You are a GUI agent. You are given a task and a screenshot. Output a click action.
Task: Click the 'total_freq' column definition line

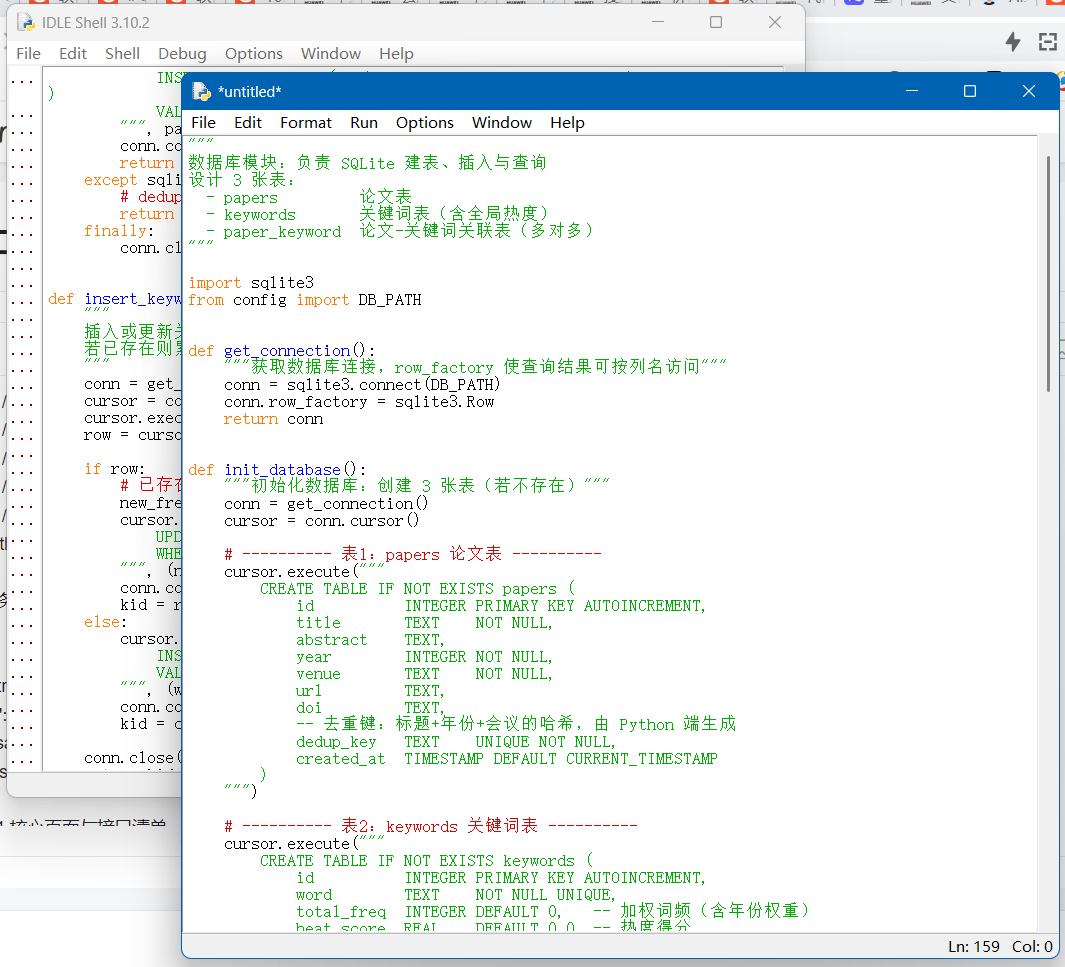point(552,911)
